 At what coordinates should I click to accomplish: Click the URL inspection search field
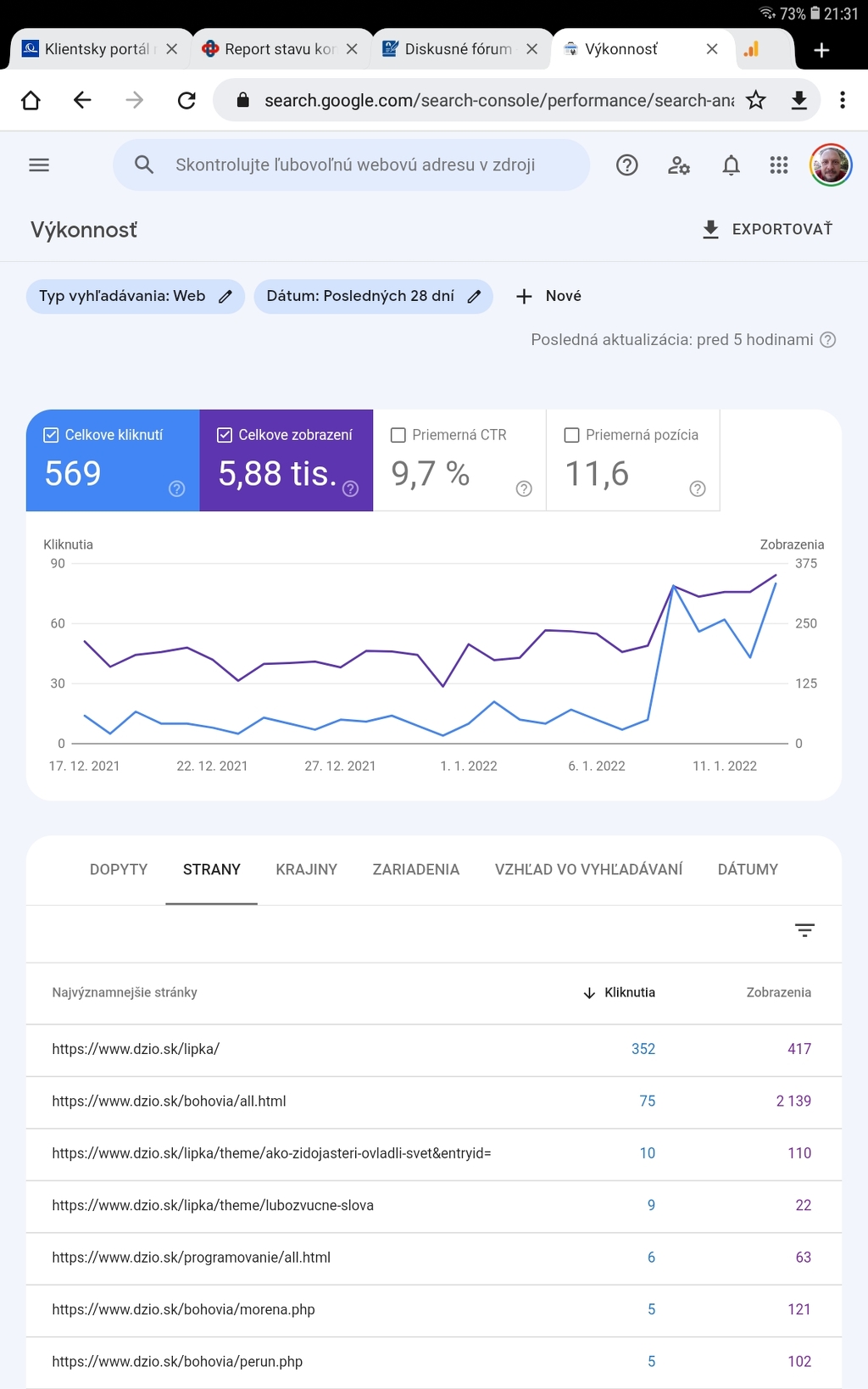point(354,165)
